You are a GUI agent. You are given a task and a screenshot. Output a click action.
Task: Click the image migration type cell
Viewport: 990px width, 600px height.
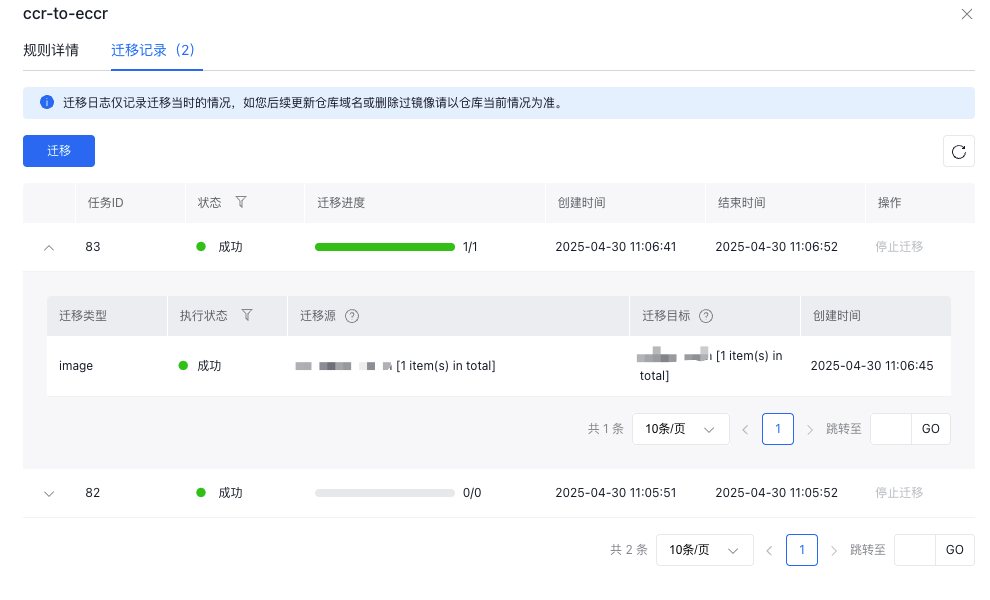[76, 366]
